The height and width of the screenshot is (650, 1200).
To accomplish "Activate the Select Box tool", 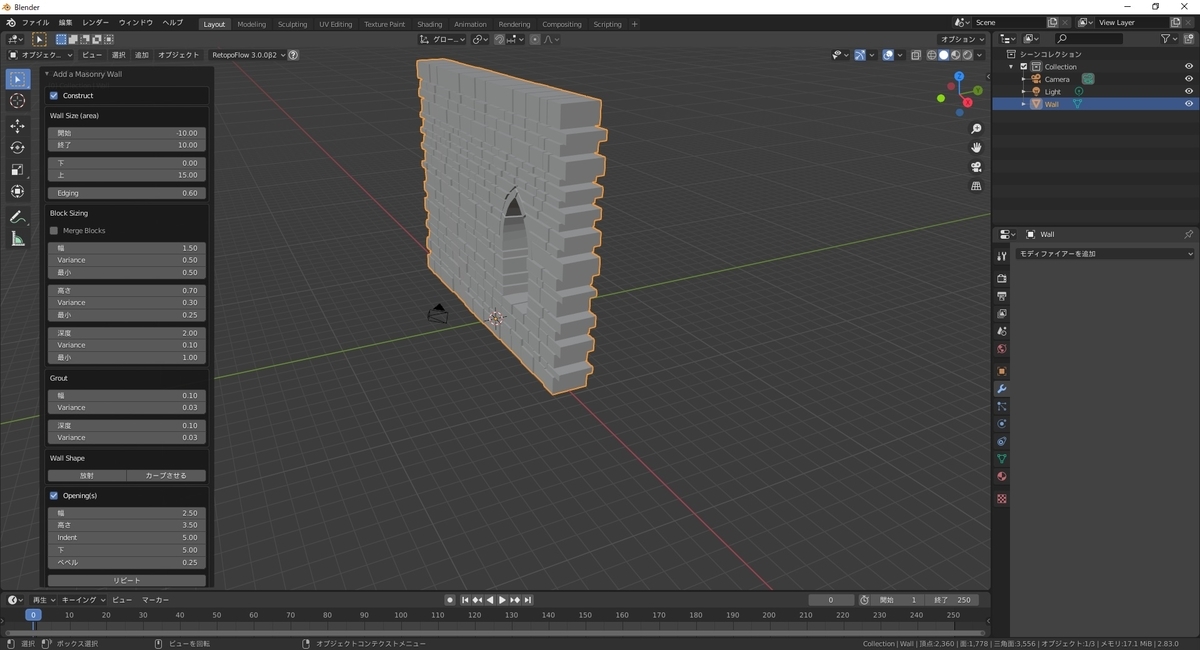I will pyautogui.click(x=17, y=79).
